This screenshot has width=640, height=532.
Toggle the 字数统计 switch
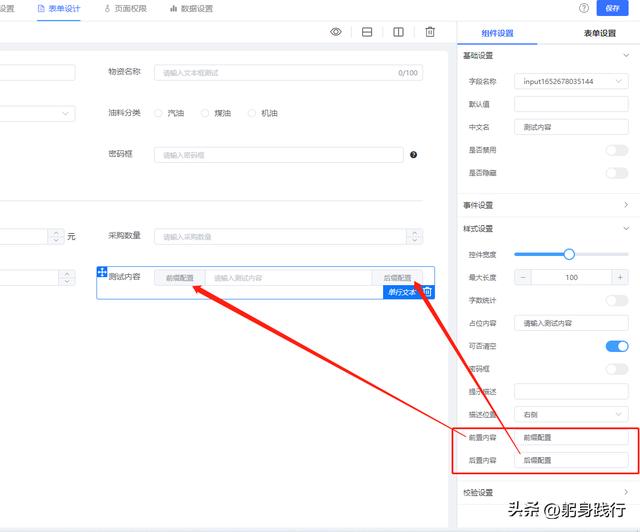[617, 301]
